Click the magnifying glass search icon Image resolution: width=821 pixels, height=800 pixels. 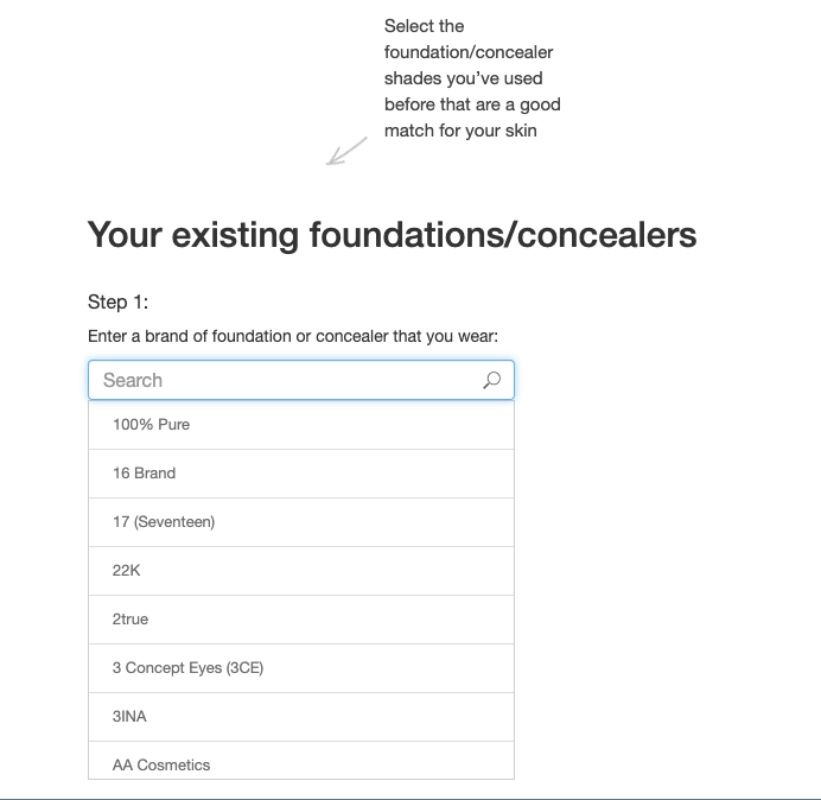[491, 380]
